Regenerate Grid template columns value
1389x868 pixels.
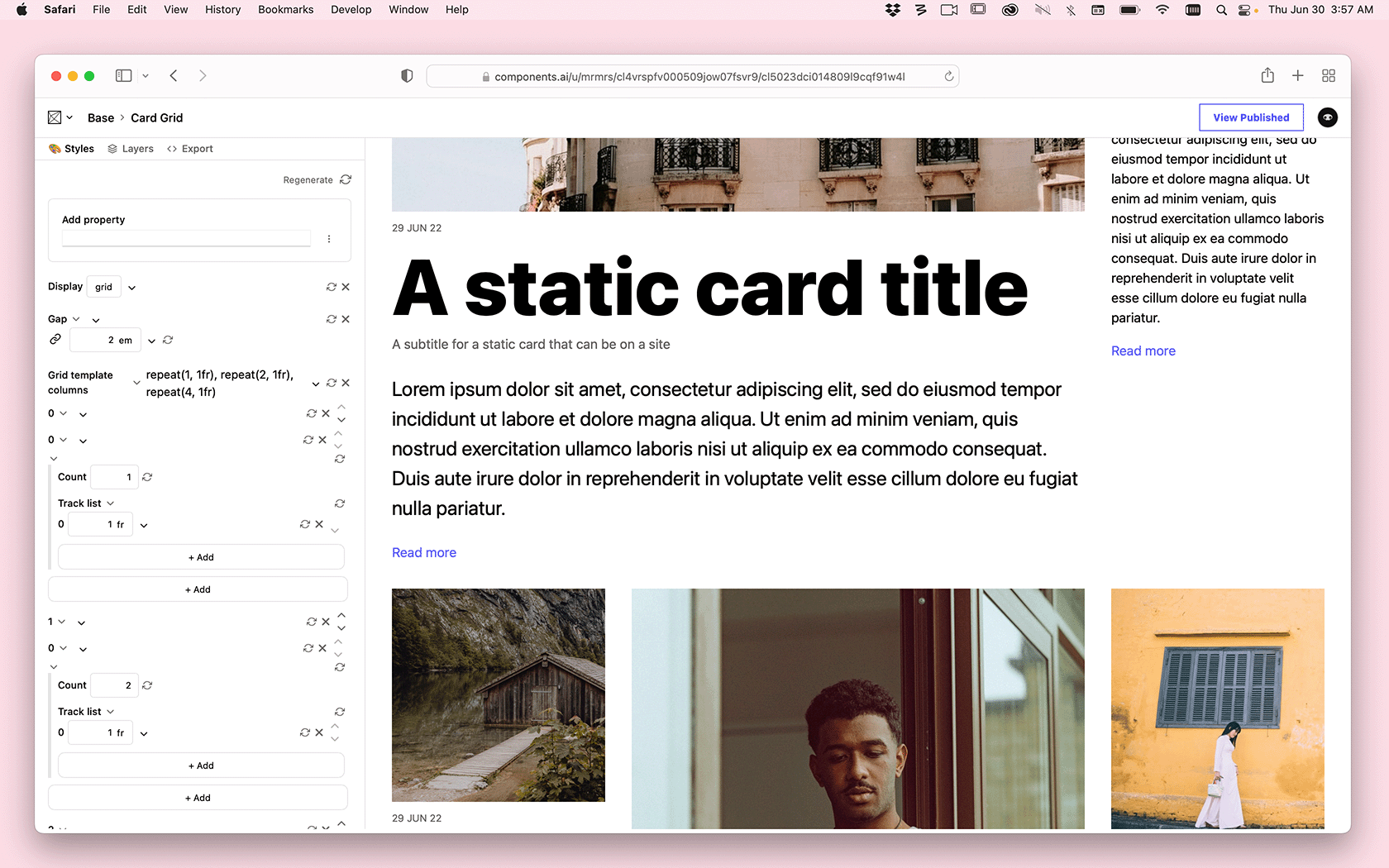pos(332,383)
